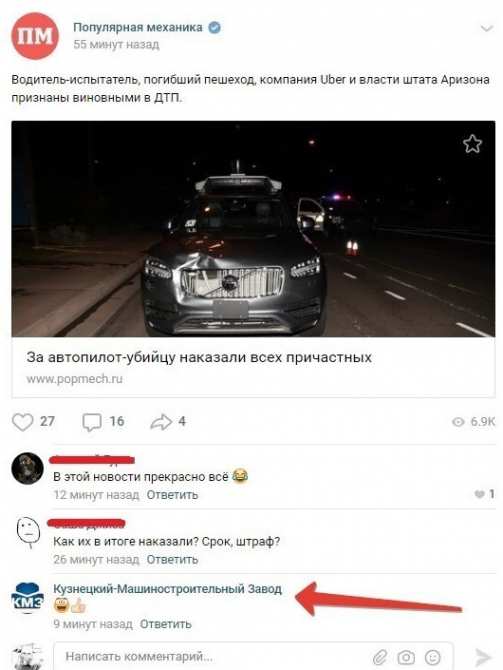The width and height of the screenshot is (503, 670).
Task: Share the post using arrow icon
Action: 161,422
